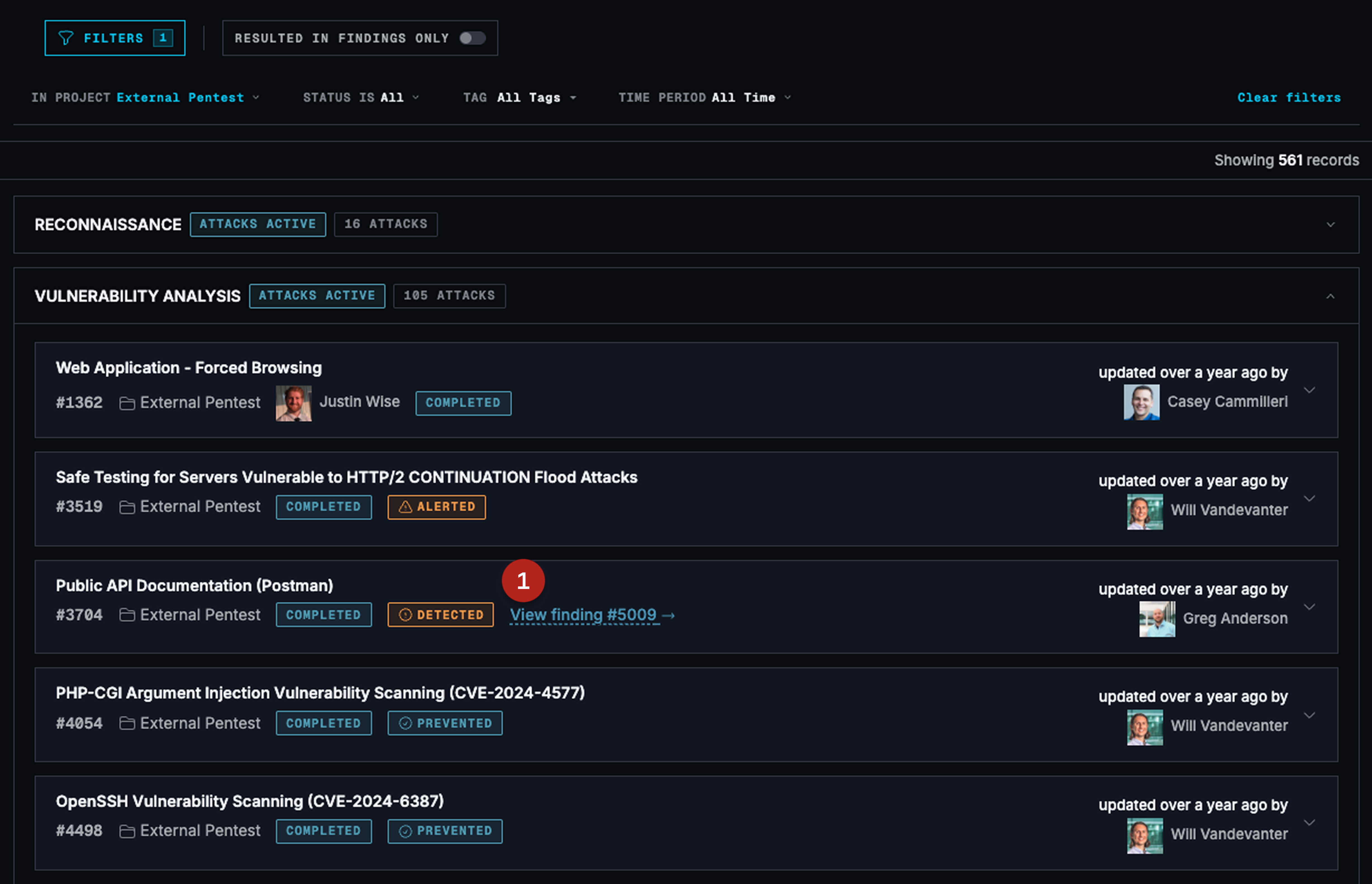Click External Pentest folder icon on #3704
This screenshot has width=1372, height=884.
coord(127,615)
